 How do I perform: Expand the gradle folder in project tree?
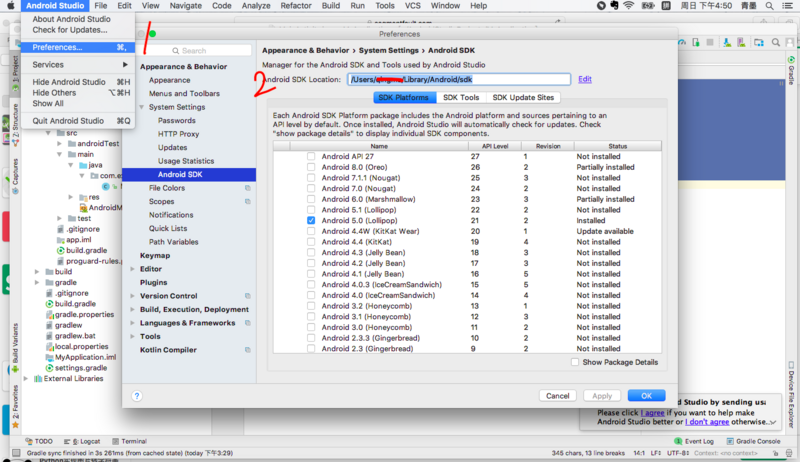(x=37, y=283)
